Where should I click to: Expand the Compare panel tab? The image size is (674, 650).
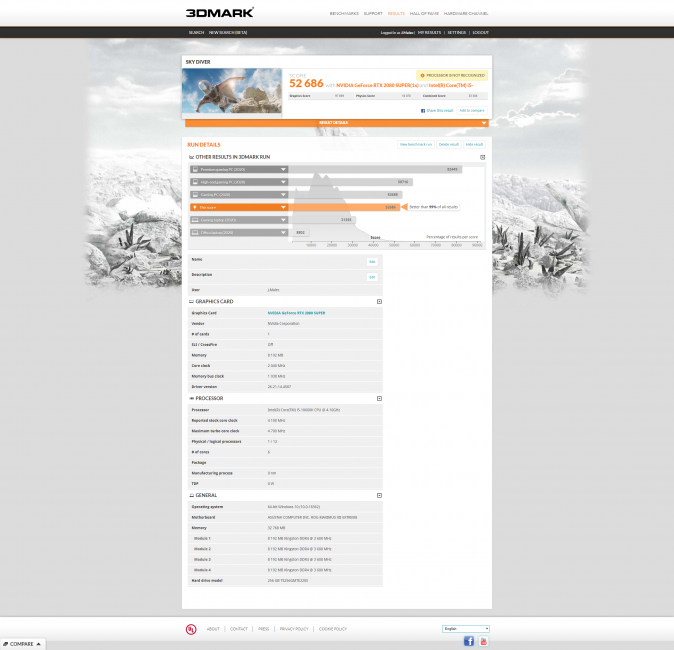(23, 644)
